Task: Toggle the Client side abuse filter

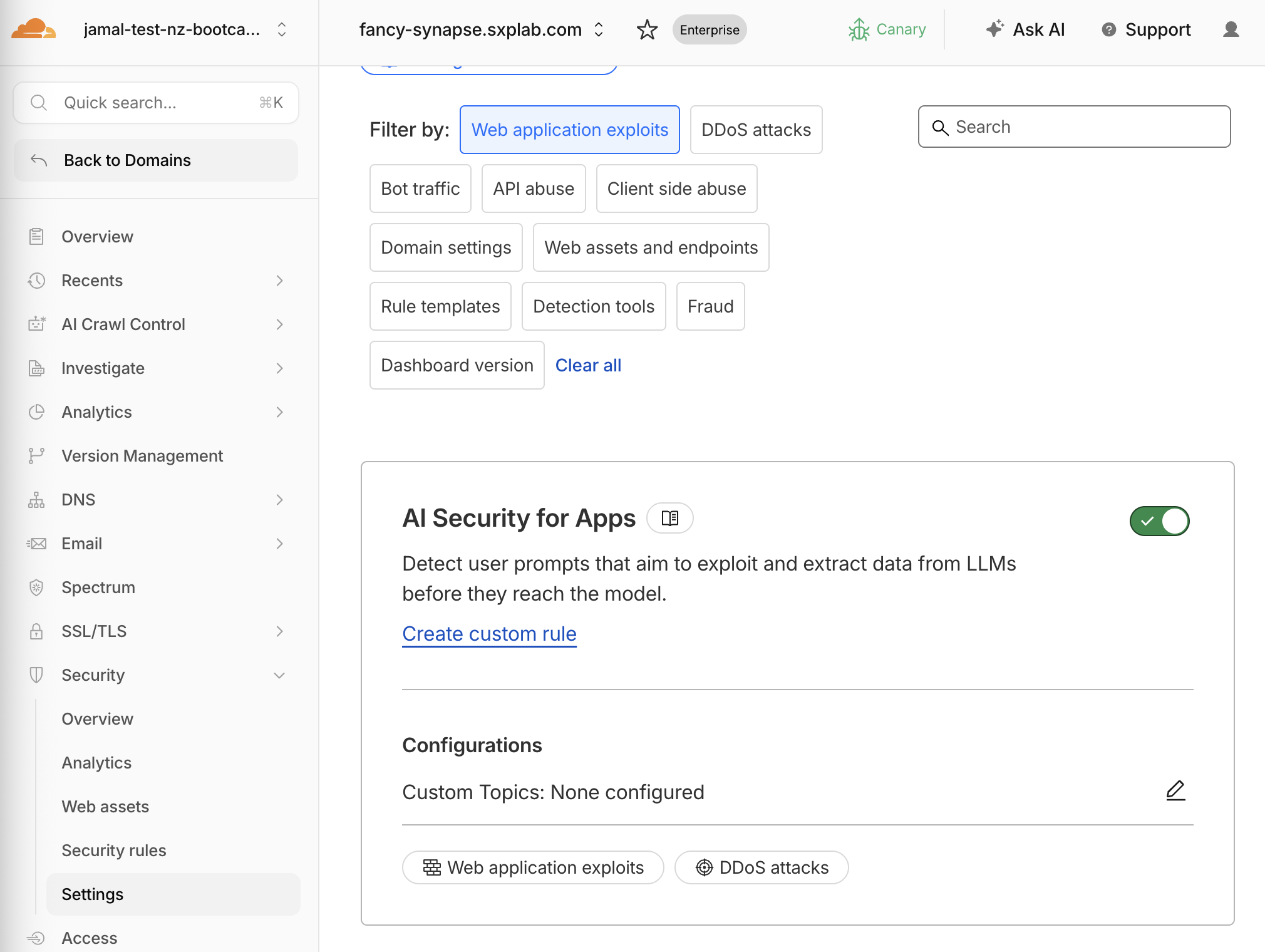Action: tap(676, 189)
